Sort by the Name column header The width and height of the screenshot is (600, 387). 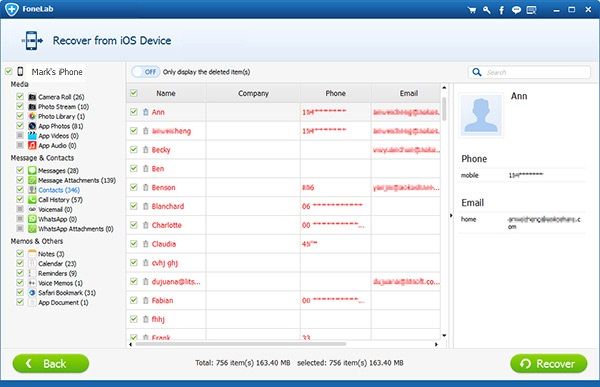(x=166, y=93)
